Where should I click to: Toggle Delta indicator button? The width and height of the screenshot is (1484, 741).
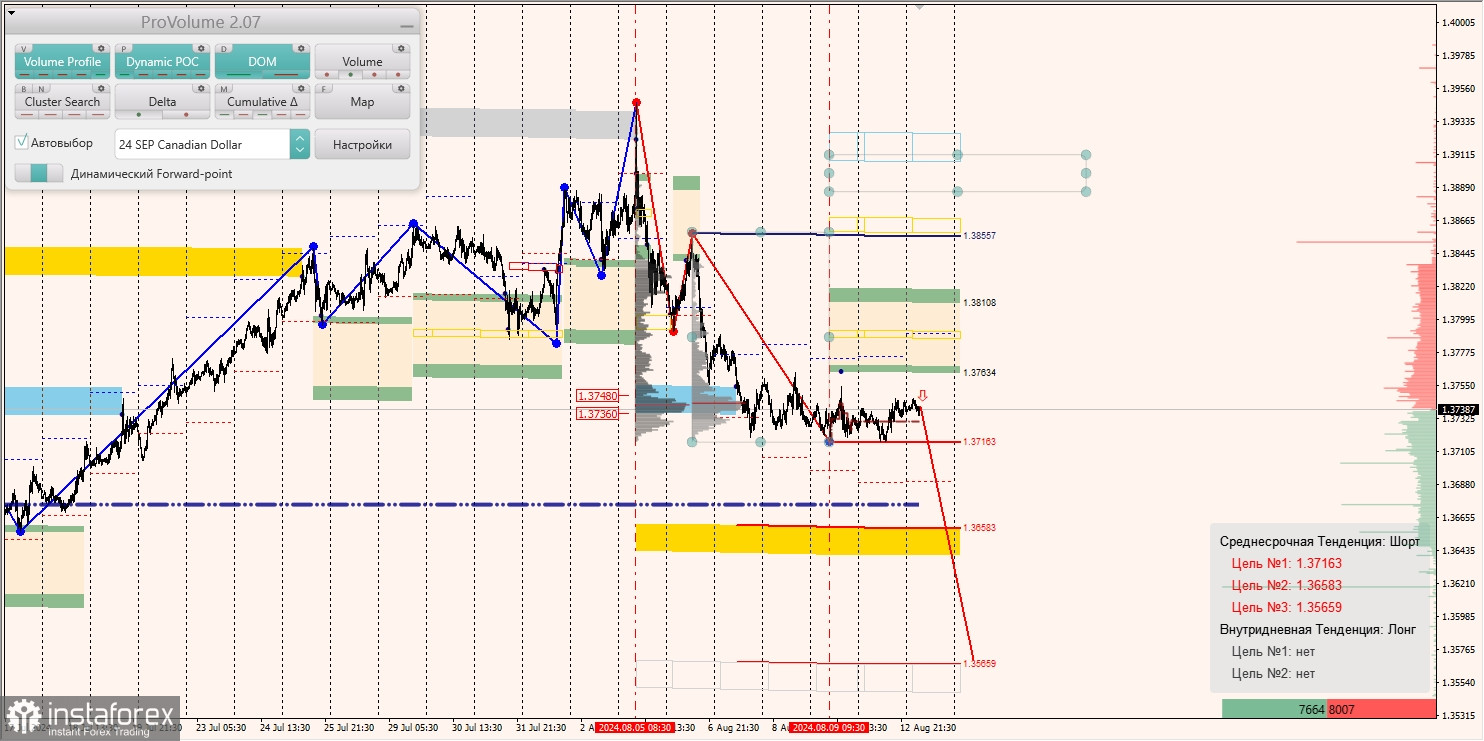tap(162, 102)
